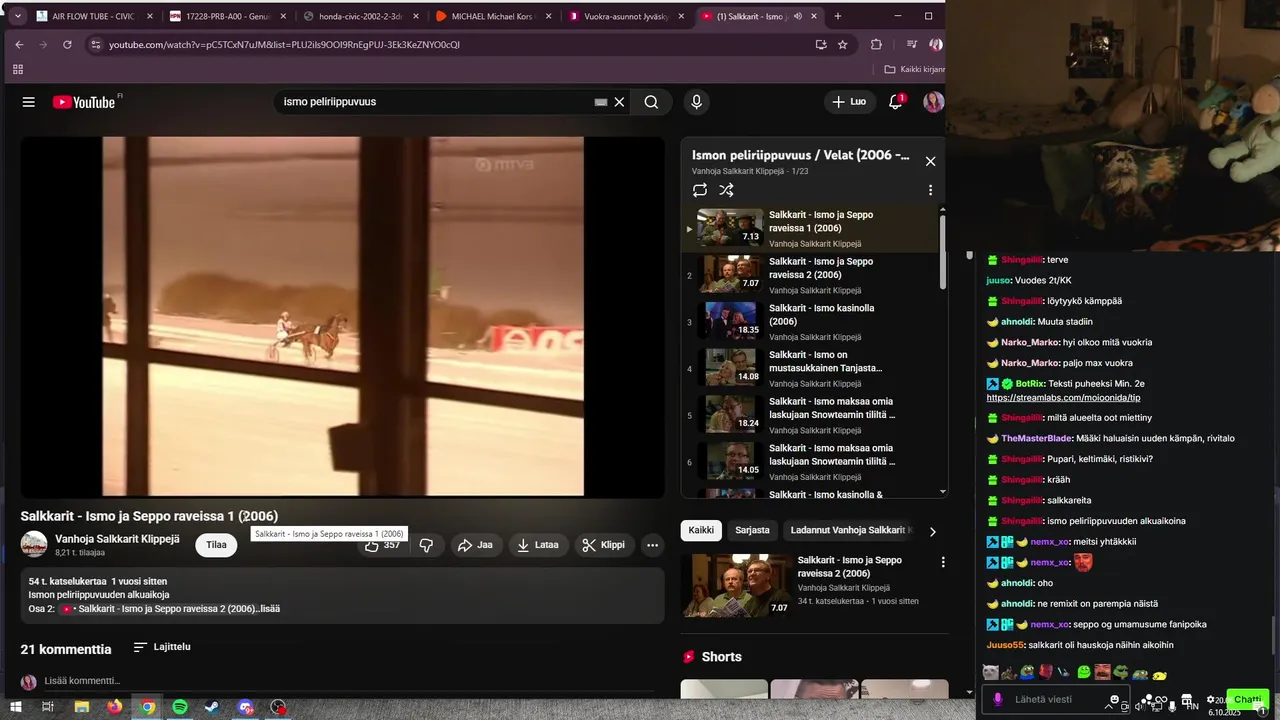Open Spotify from the taskbar

click(x=180, y=707)
